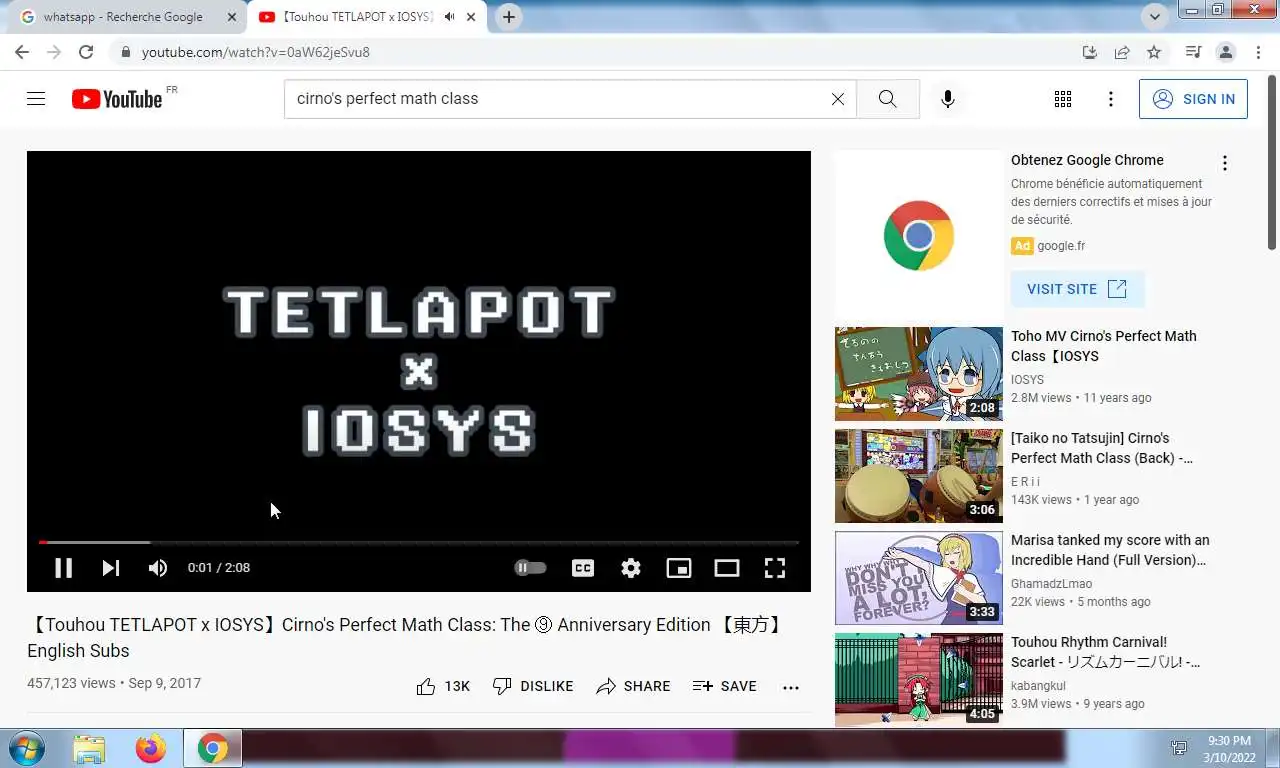This screenshot has width=1280, height=768.
Task: Switch to theater mode
Action: point(727,568)
